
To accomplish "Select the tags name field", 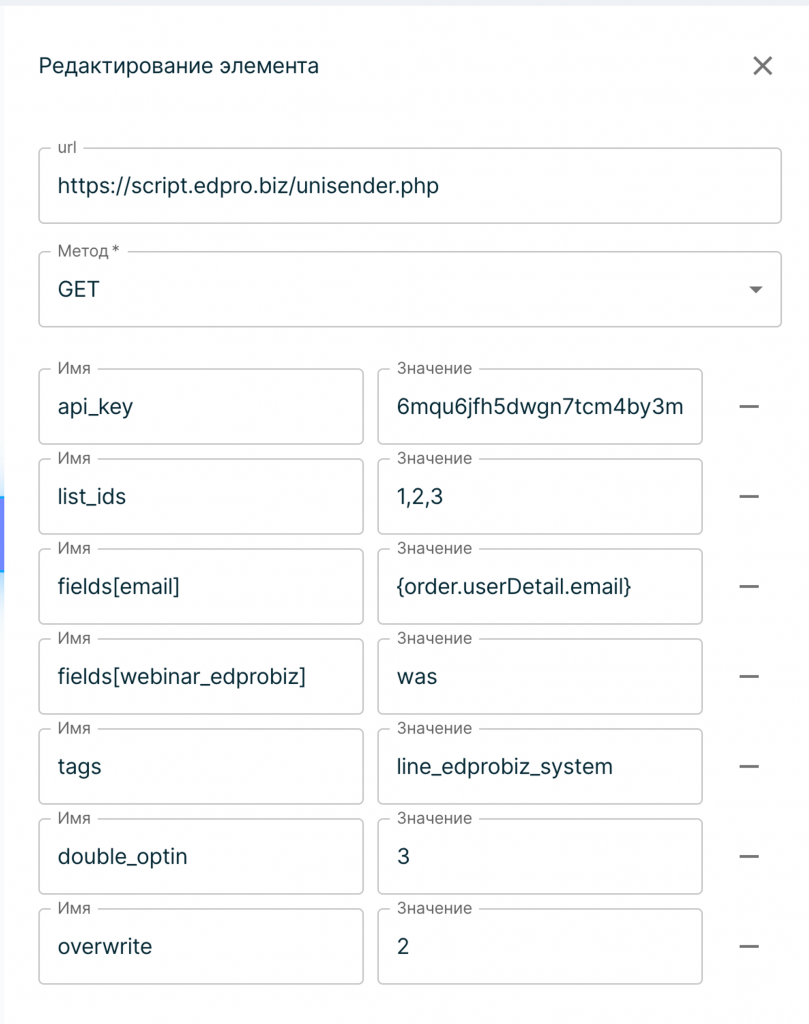I will 201,766.
